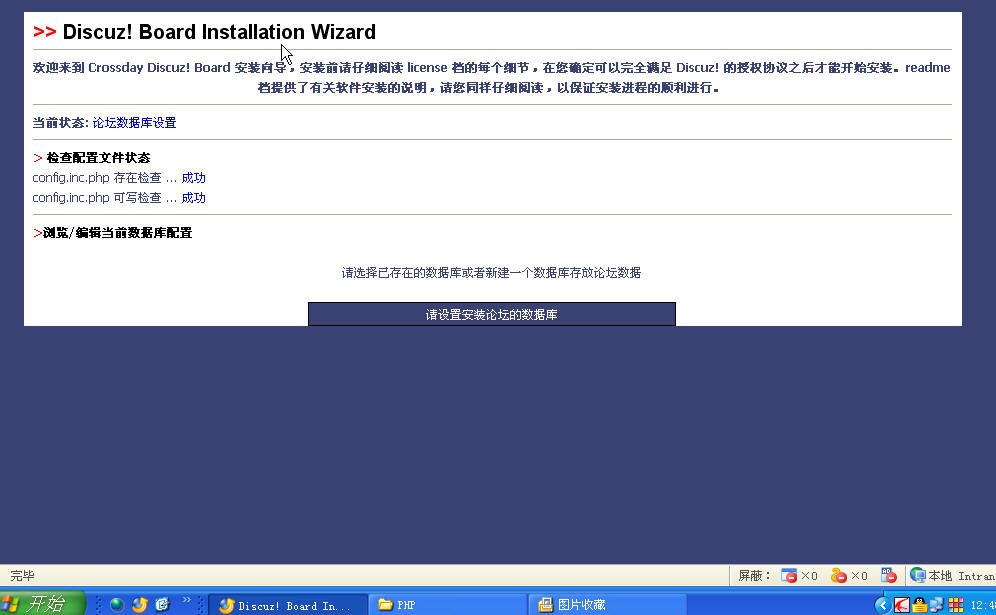Expand hidden system tray icons arrow
The height and width of the screenshot is (615, 996).
[x=882, y=605]
